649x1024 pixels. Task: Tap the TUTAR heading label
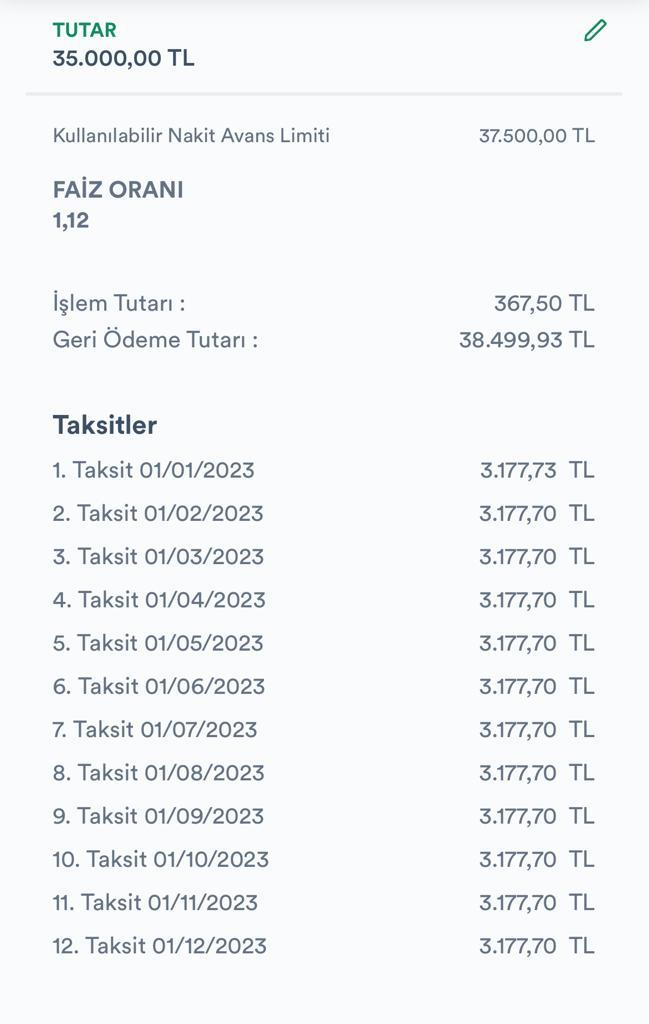84,30
